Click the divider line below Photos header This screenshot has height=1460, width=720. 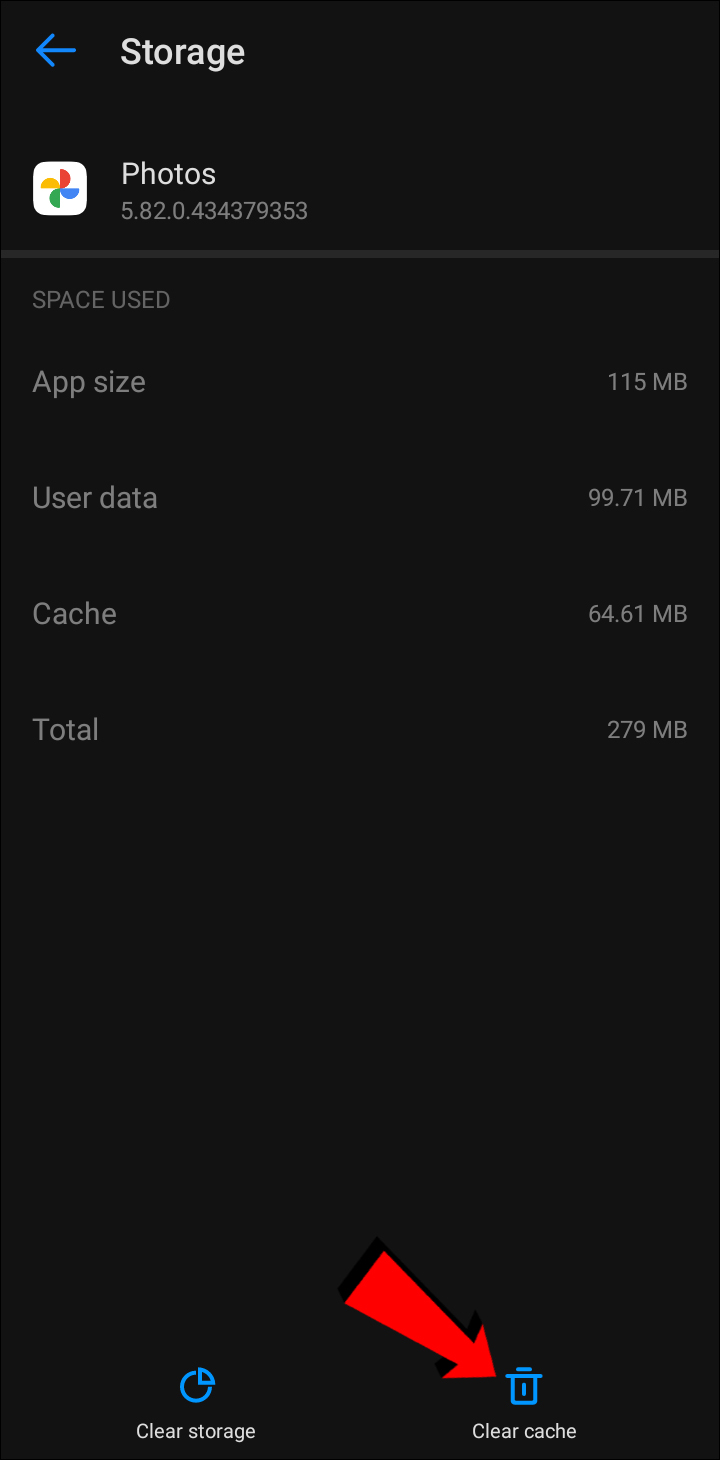click(x=360, y=254)
